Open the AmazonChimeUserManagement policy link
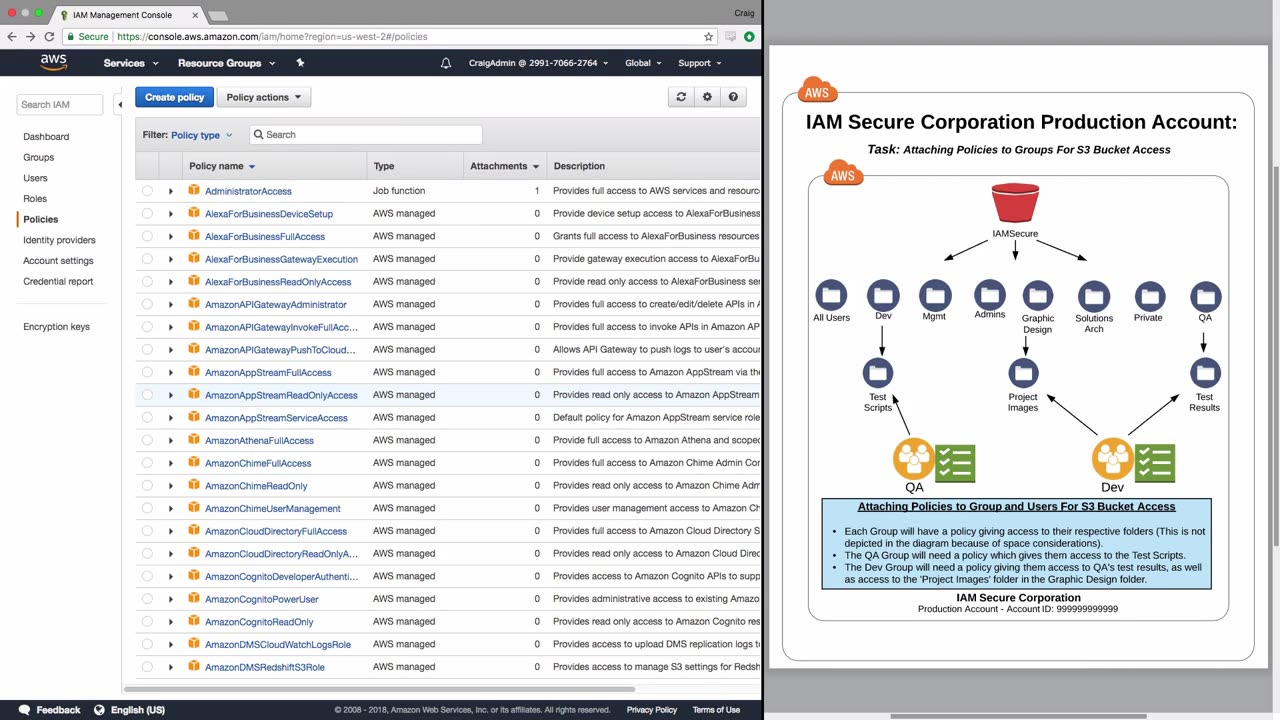1280x720 pixels. click(x=273, y=509)
